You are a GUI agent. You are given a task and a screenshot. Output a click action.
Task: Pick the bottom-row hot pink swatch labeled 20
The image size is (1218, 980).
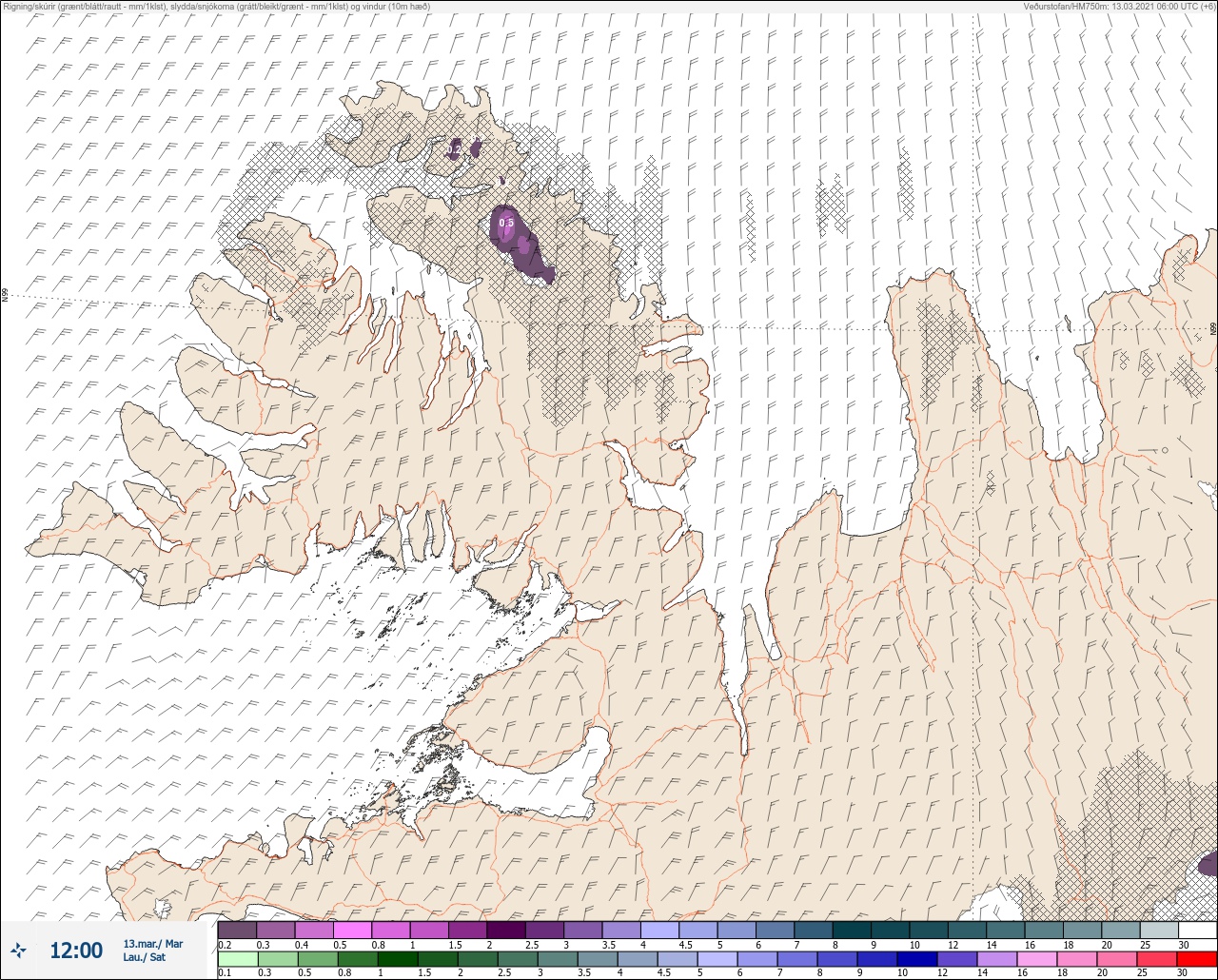pyautogui.click(x=1117, y=957)
